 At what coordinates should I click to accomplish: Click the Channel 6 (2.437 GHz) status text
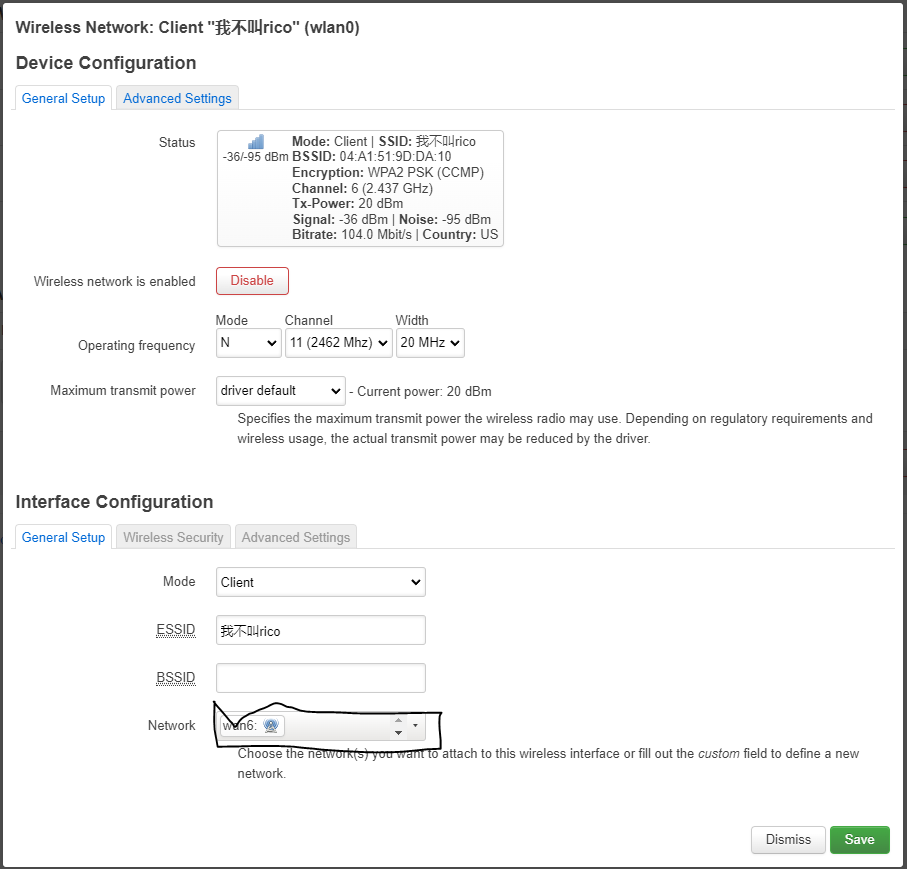tap(362, 189)
